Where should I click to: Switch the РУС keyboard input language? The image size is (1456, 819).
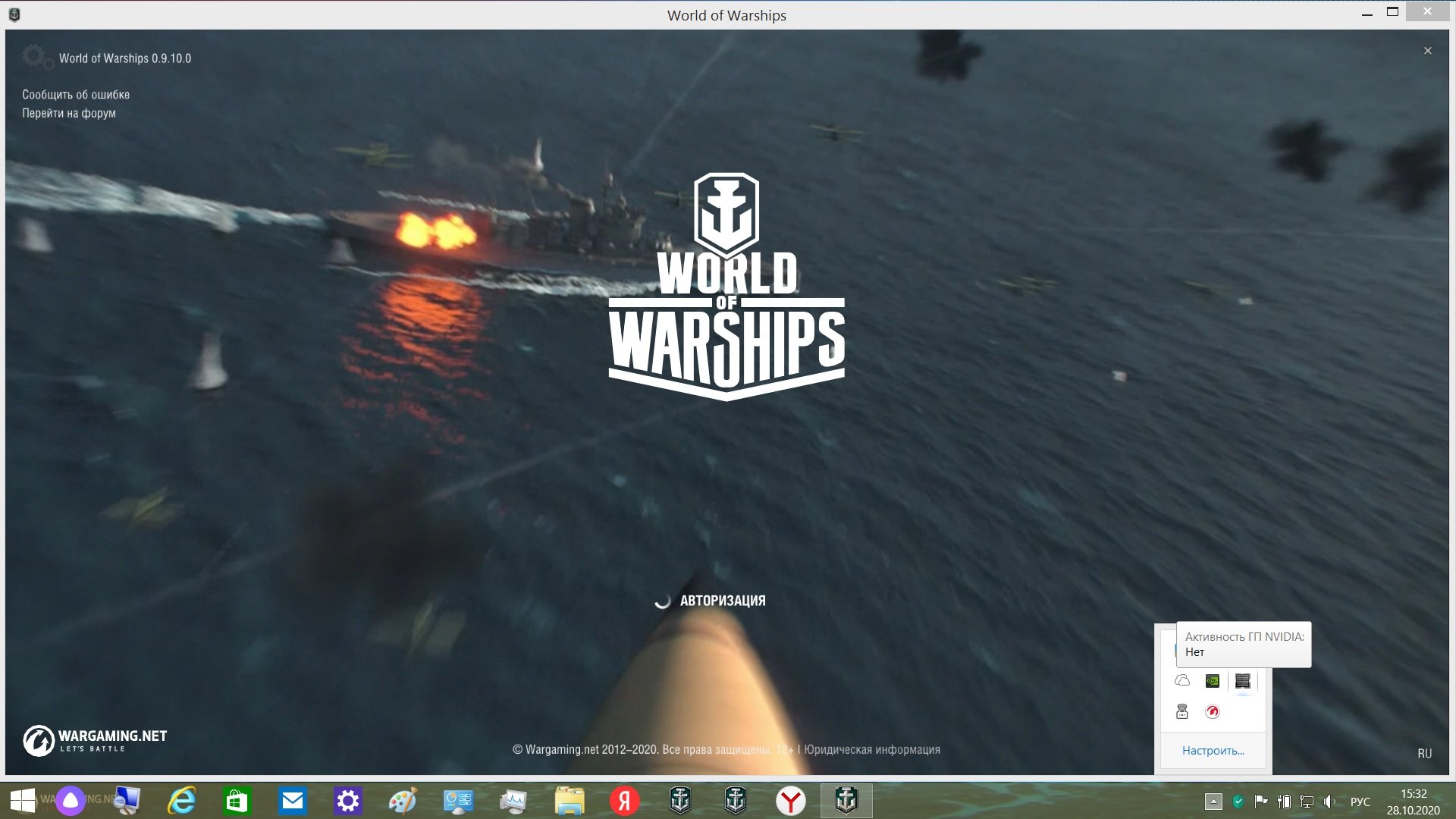click(1360, 802)
